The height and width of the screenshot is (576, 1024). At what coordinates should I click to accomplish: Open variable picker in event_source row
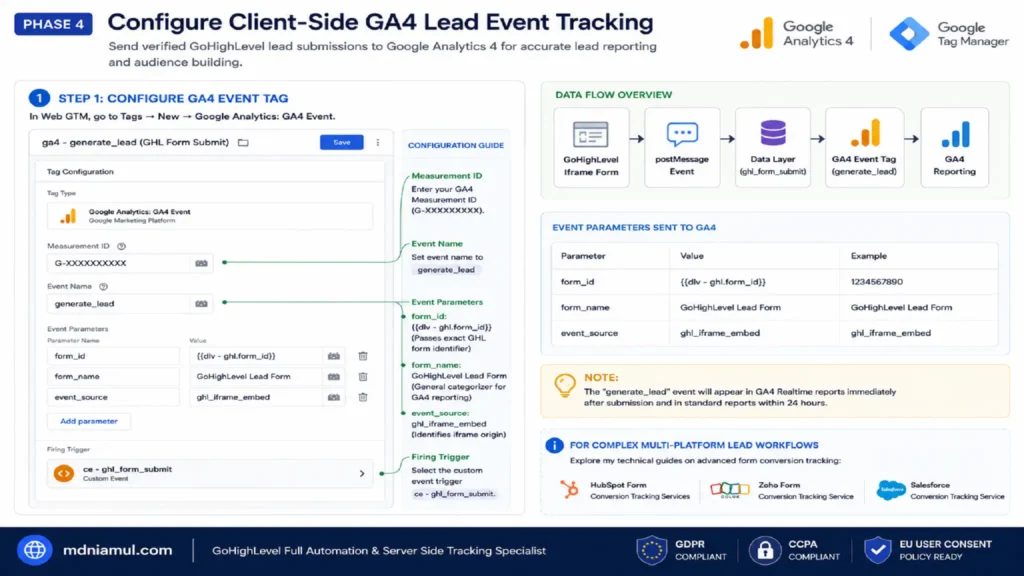pos(334,397)
